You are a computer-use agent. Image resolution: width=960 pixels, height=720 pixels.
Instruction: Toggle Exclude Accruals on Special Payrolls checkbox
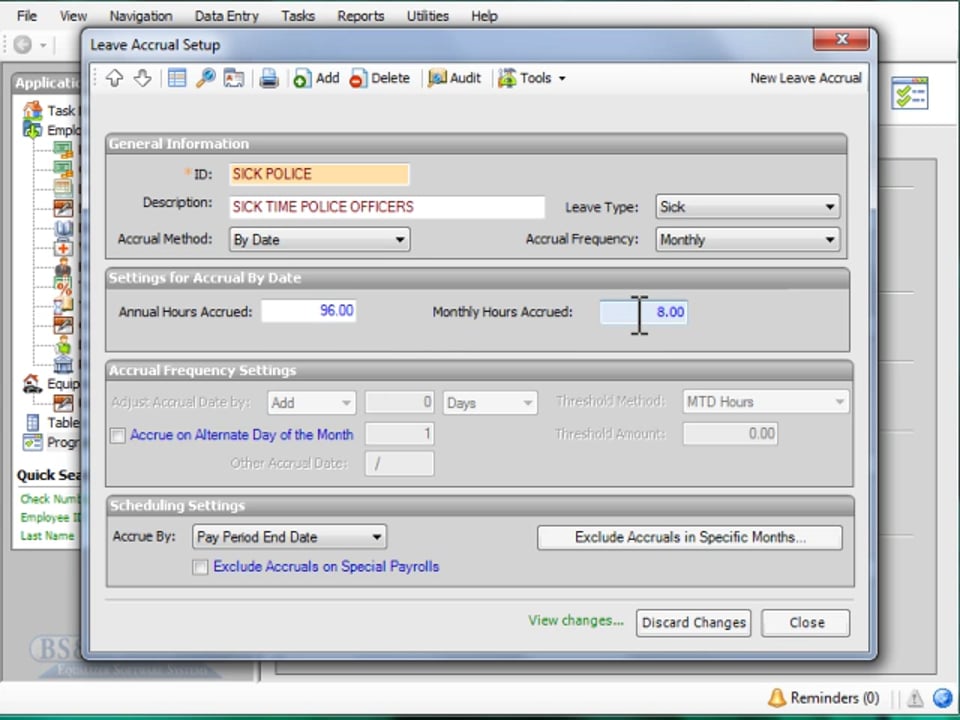coord(200,567)
